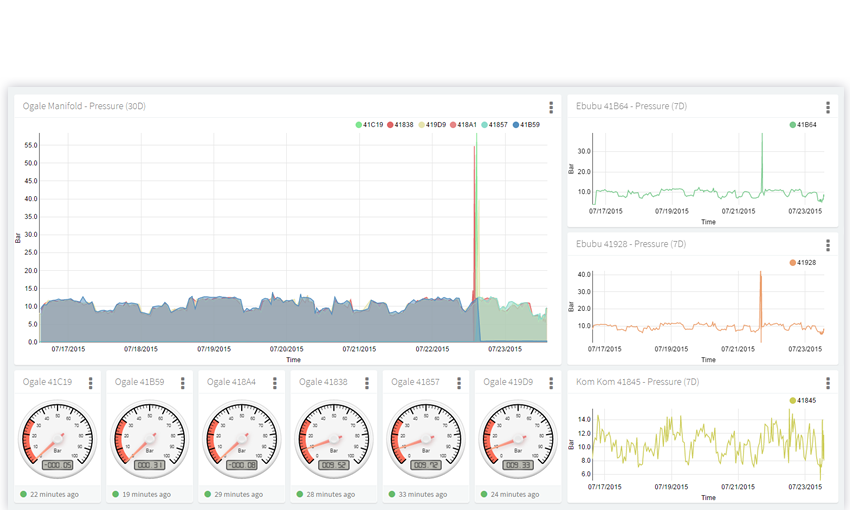Open Ebubu 41928 Pressure chart options menu
The image size is (850, 510).
(827, 245)
